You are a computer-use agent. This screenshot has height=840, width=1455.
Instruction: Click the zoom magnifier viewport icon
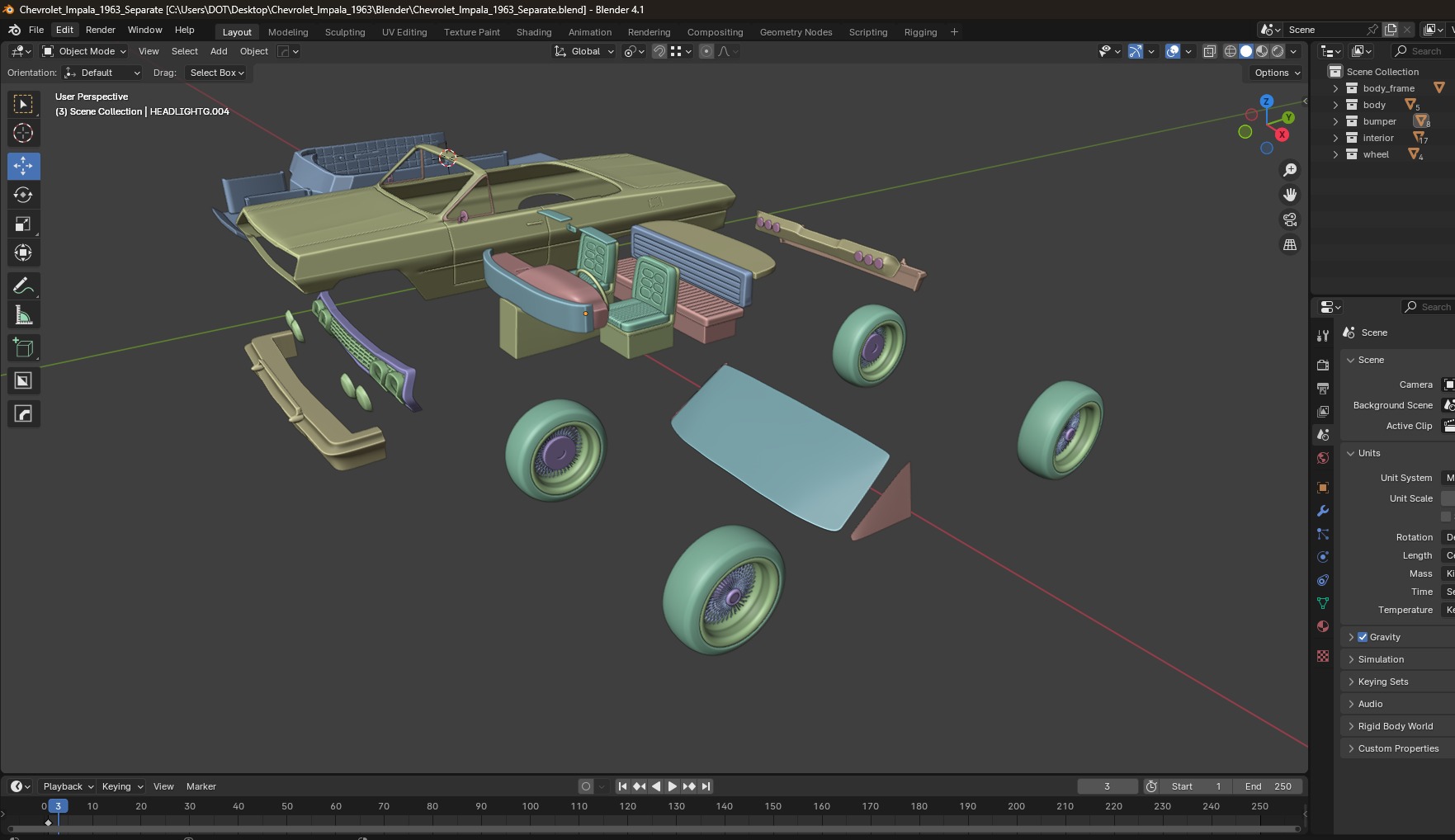pos(1289,170)
